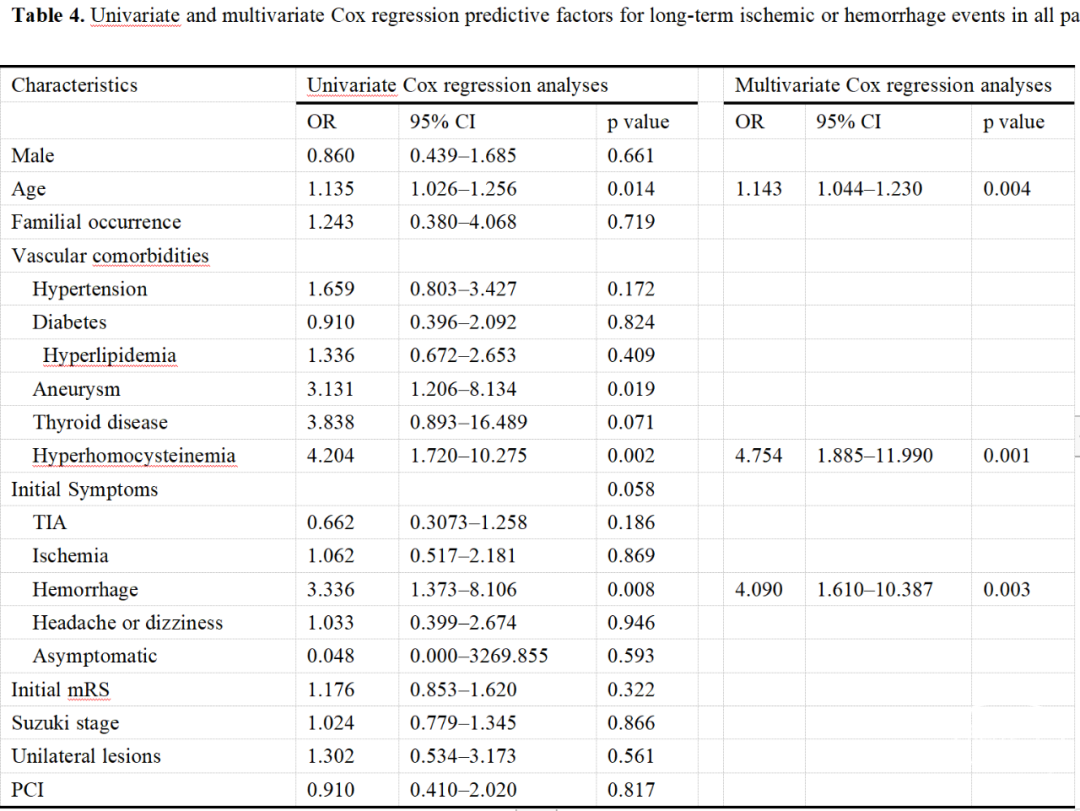The image size is (1080, 811).
Task: Click 'Multivariate Cox regression analyses' header text
Action: [x=892, y=86]
